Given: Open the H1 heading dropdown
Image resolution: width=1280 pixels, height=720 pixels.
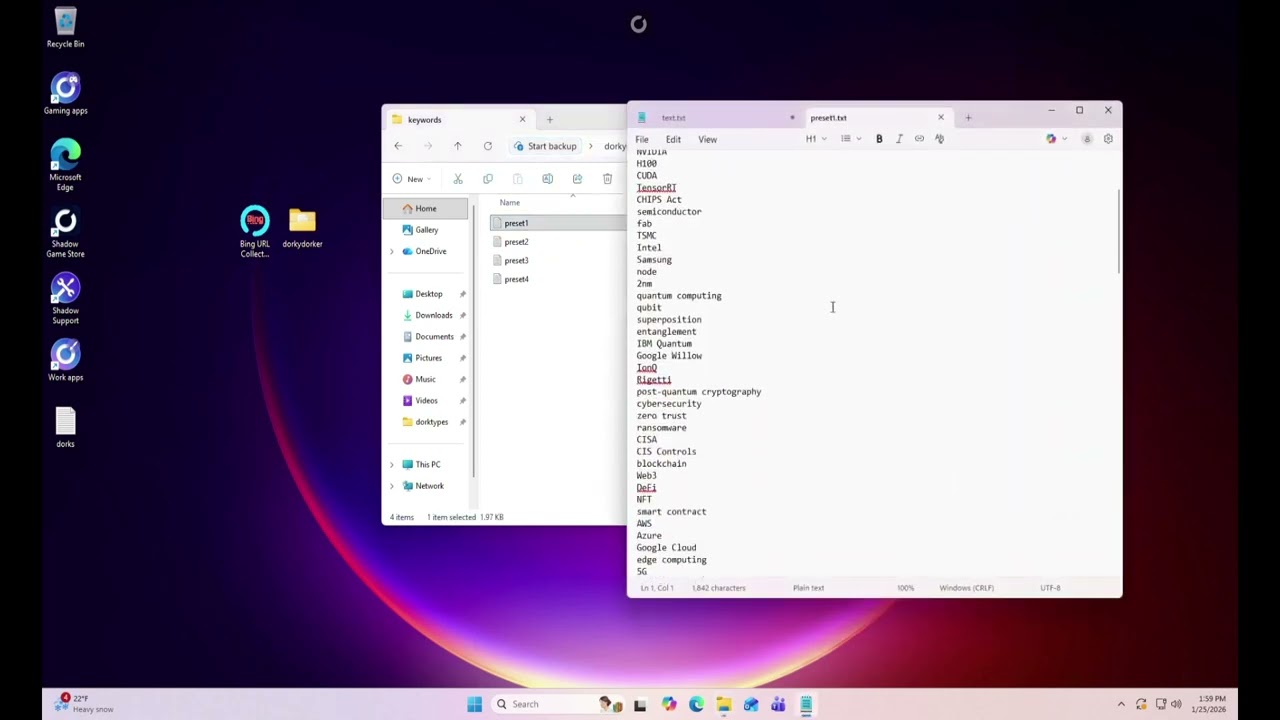Looking at the screenshot, I should coord(816,139).
